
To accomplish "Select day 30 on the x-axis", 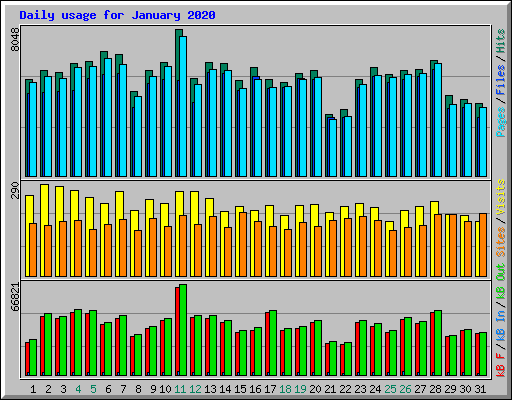I will pyautogui.click(x=465, y=389).
